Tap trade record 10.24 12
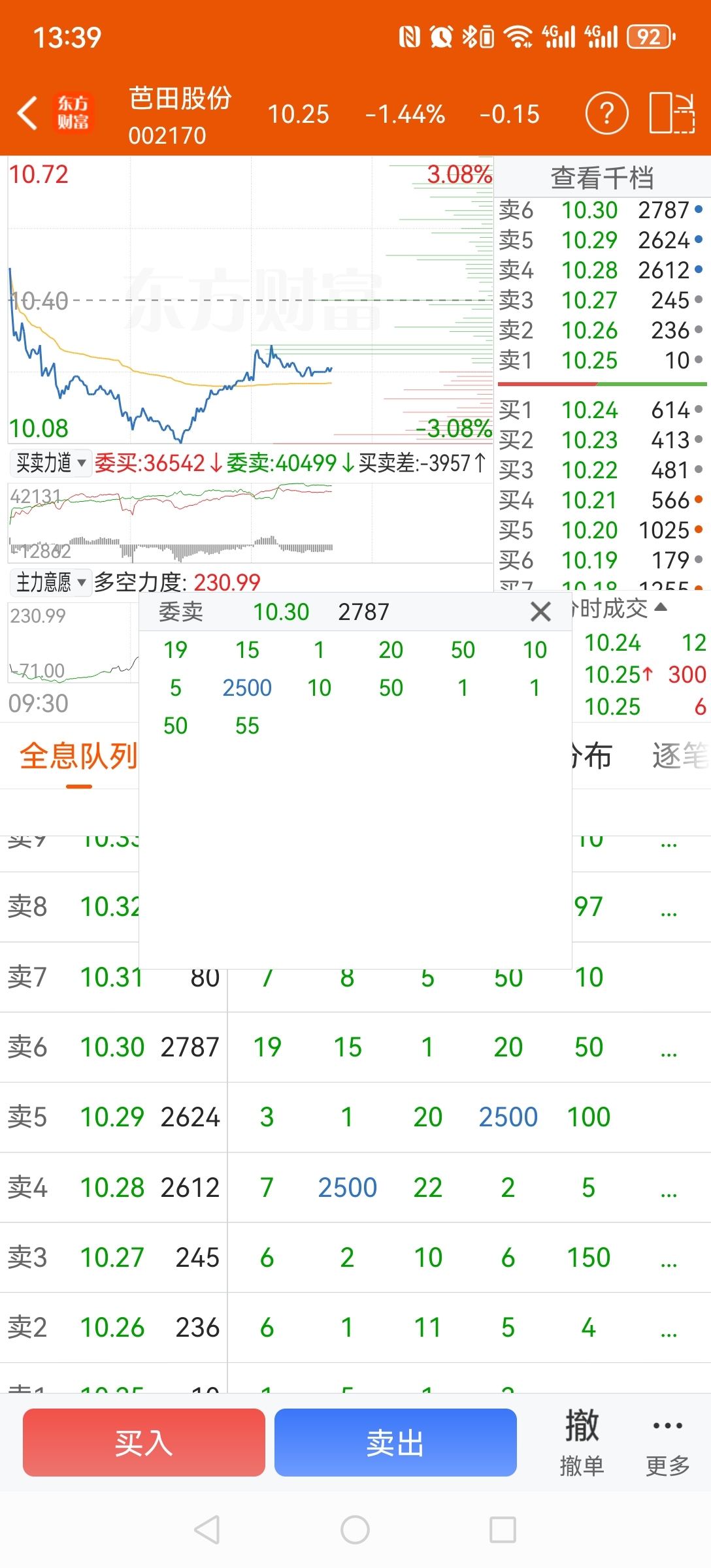The image size is (711, 1568). pyautogui.click(x=645, y=643)
